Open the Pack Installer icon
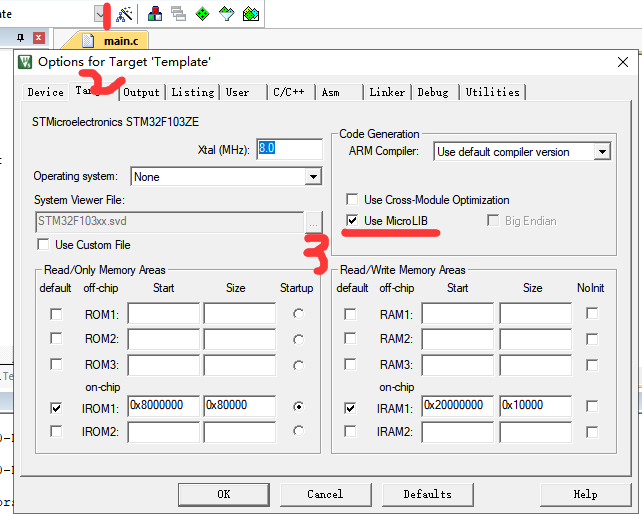The width and height of the screenshot is (642, 514). pyautogui.click(x=251, y=14)
